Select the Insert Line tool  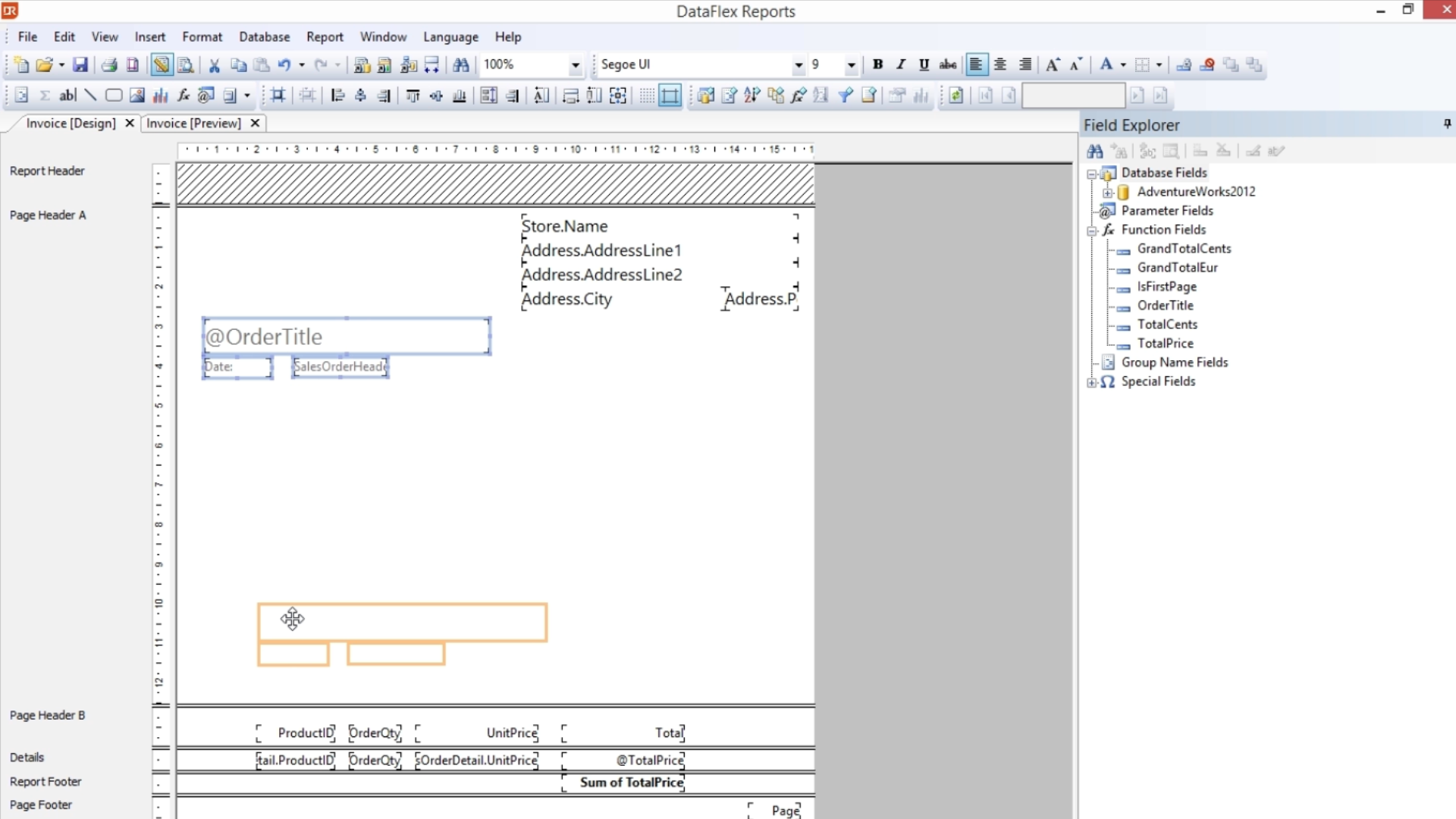90,96
